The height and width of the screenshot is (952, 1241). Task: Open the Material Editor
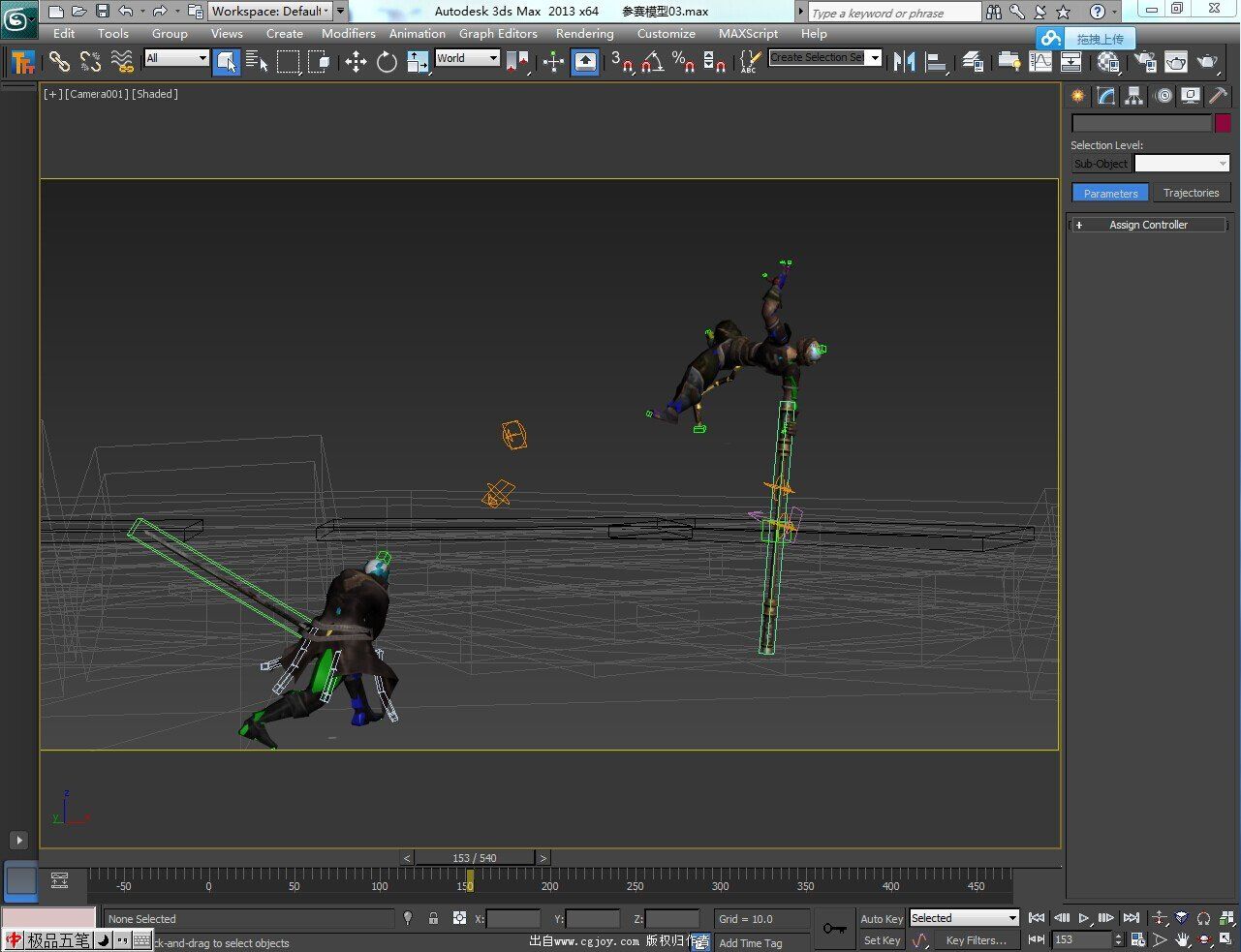[1108, 62]
